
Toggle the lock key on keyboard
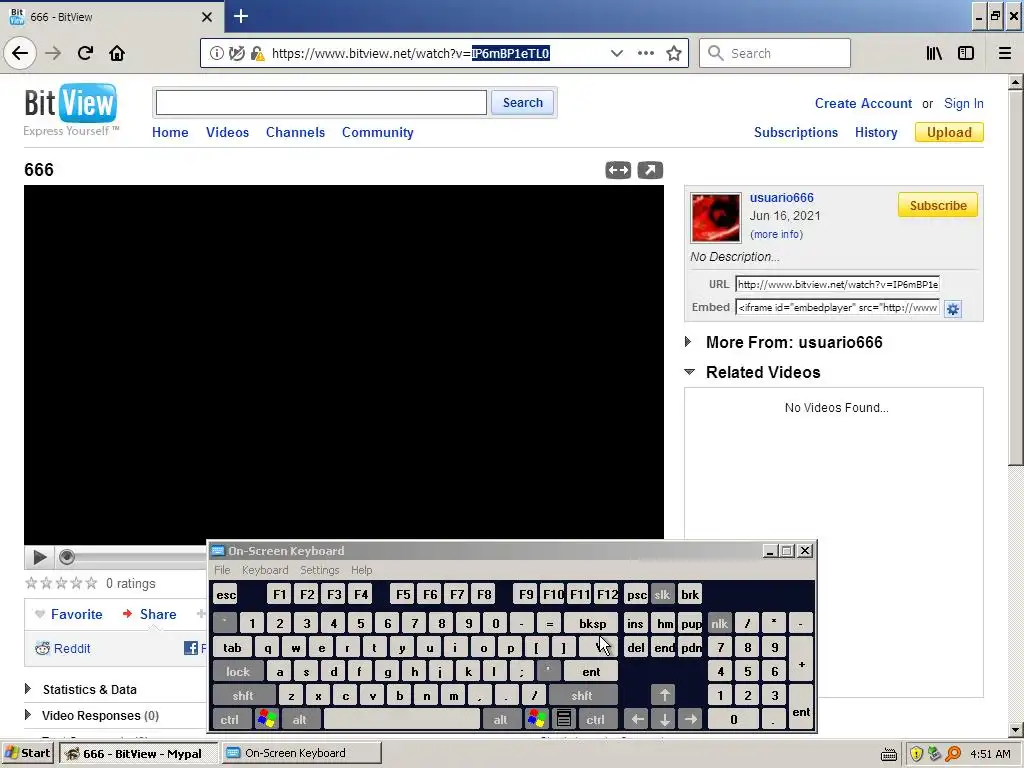point(238,671)
